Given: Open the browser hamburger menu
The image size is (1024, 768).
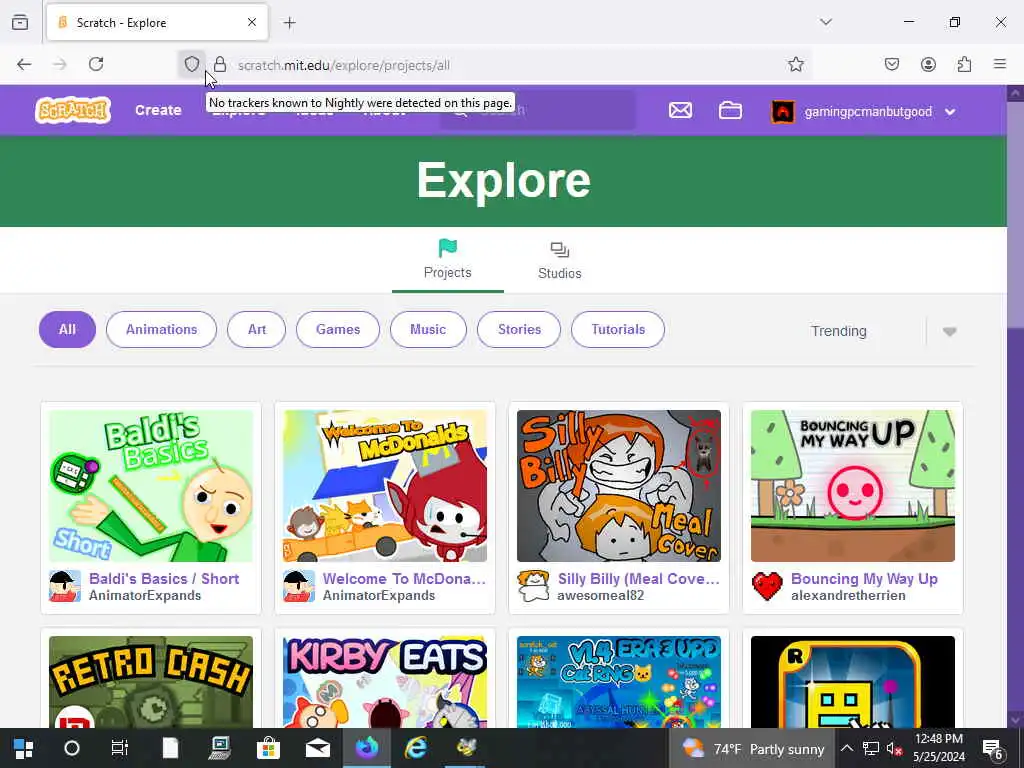Looking at the screenshot, I should [x=1000, y=64].
